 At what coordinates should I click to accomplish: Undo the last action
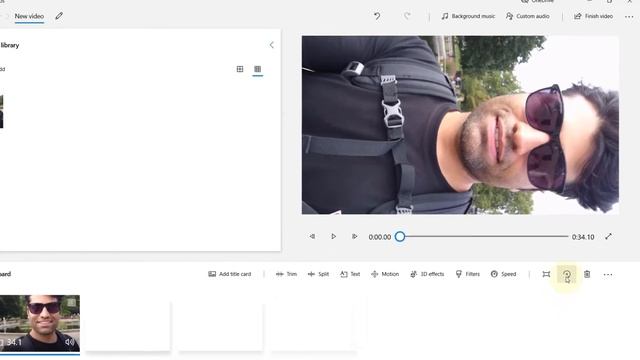point(377,16)
